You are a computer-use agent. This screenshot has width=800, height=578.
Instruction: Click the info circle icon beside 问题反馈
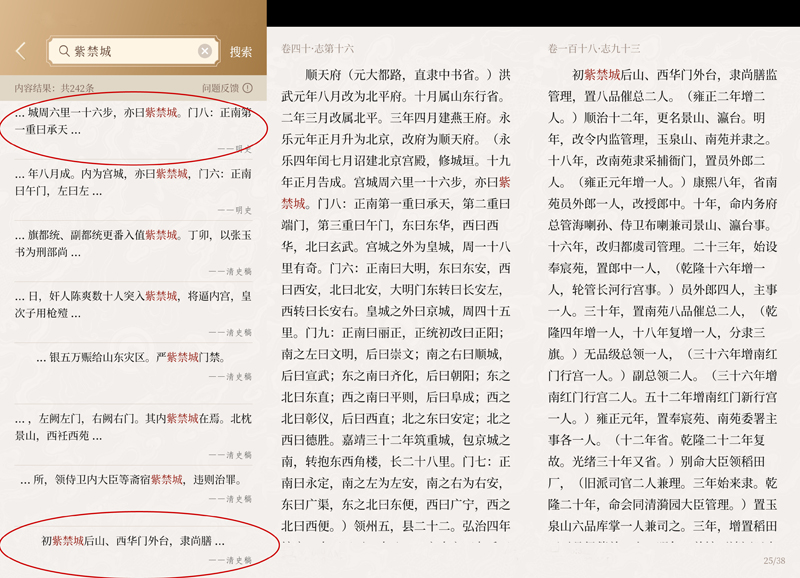coord(248,88)
